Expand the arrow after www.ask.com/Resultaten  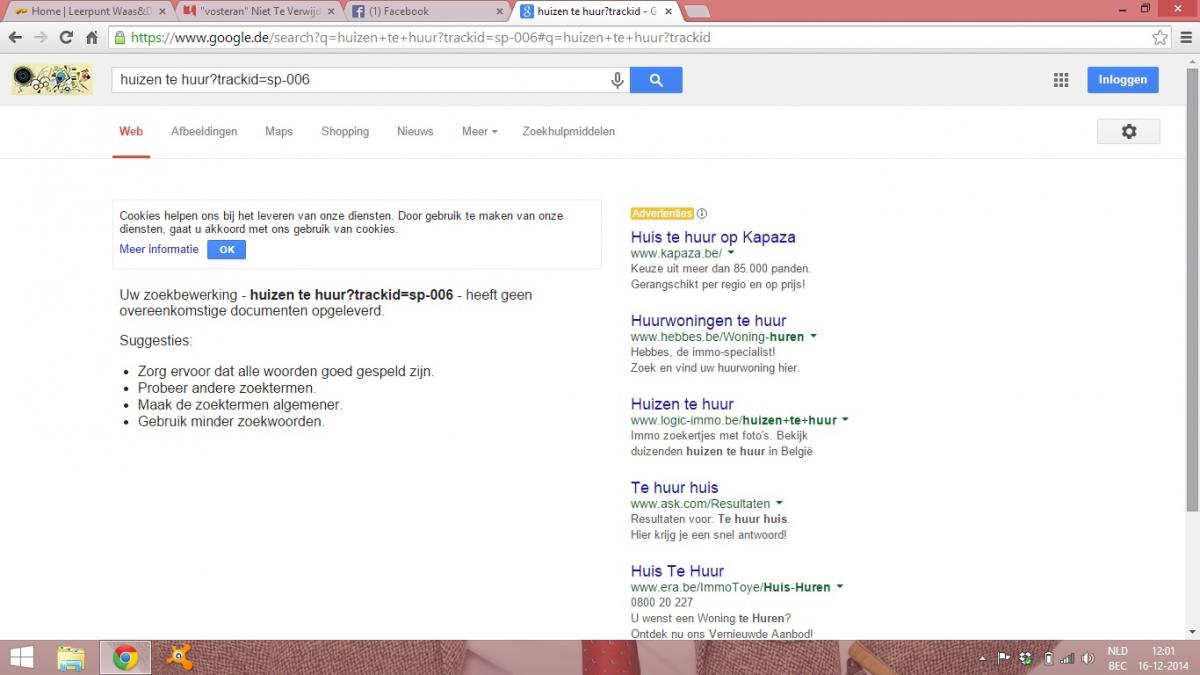click(779, 503)
